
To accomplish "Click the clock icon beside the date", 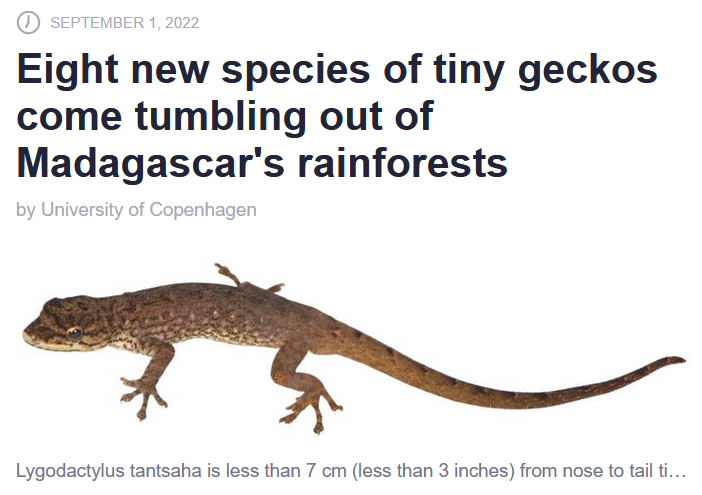I will [x=29, y=21].
